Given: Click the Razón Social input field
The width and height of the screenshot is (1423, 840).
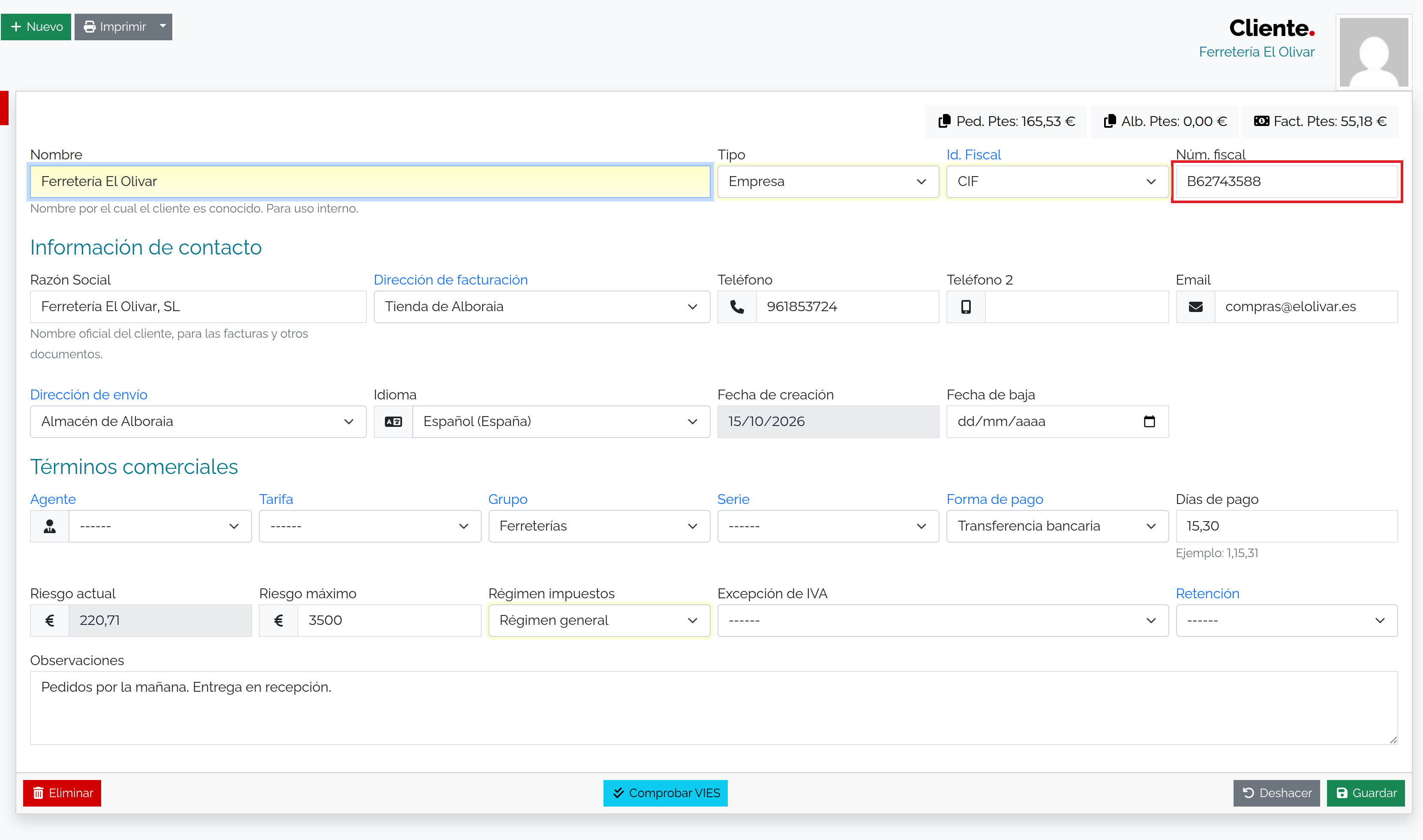Looking at the screenshot, I should (198, 307).
